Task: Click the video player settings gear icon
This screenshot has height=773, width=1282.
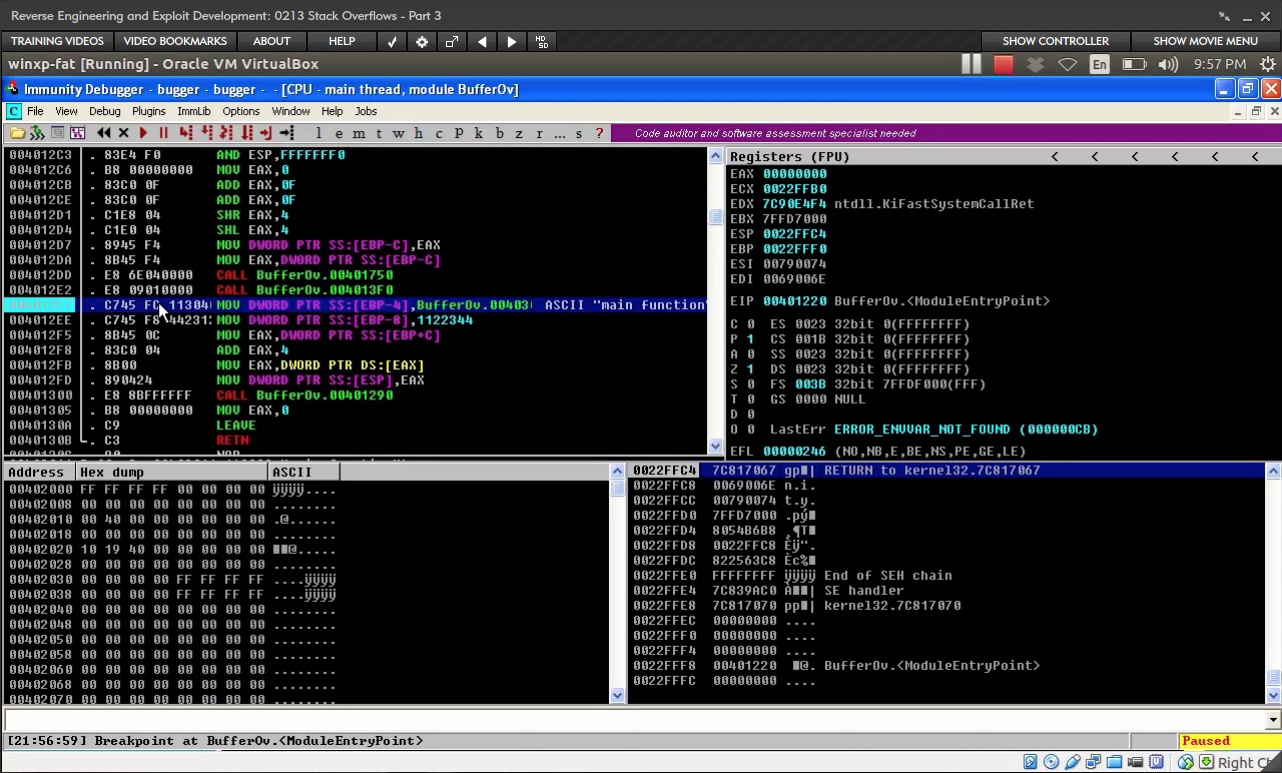Action: point(422,41)
